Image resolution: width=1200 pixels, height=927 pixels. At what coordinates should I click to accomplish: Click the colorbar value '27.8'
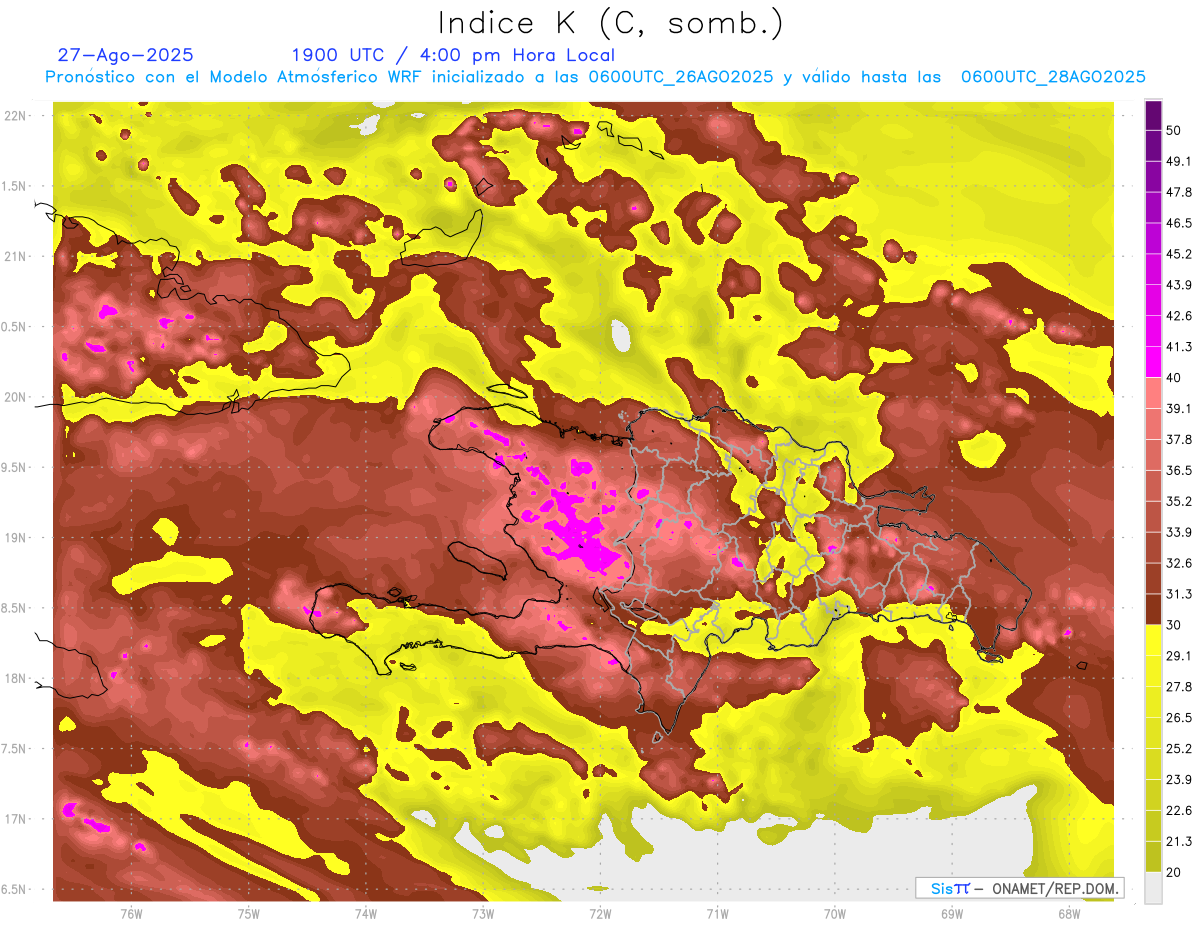pyautogui.click(x=1178, y=687)
